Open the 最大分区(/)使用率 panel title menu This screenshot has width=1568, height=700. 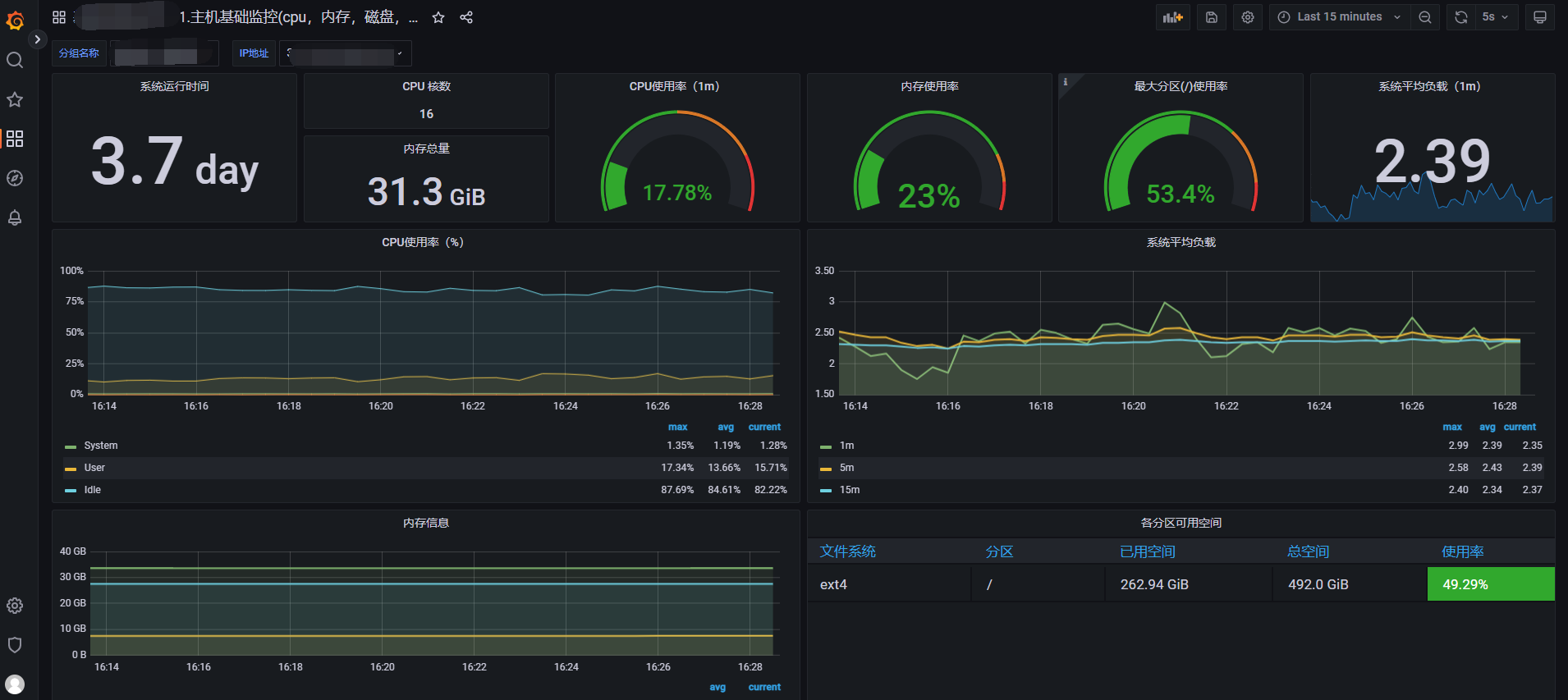[x=1181, y=86]
